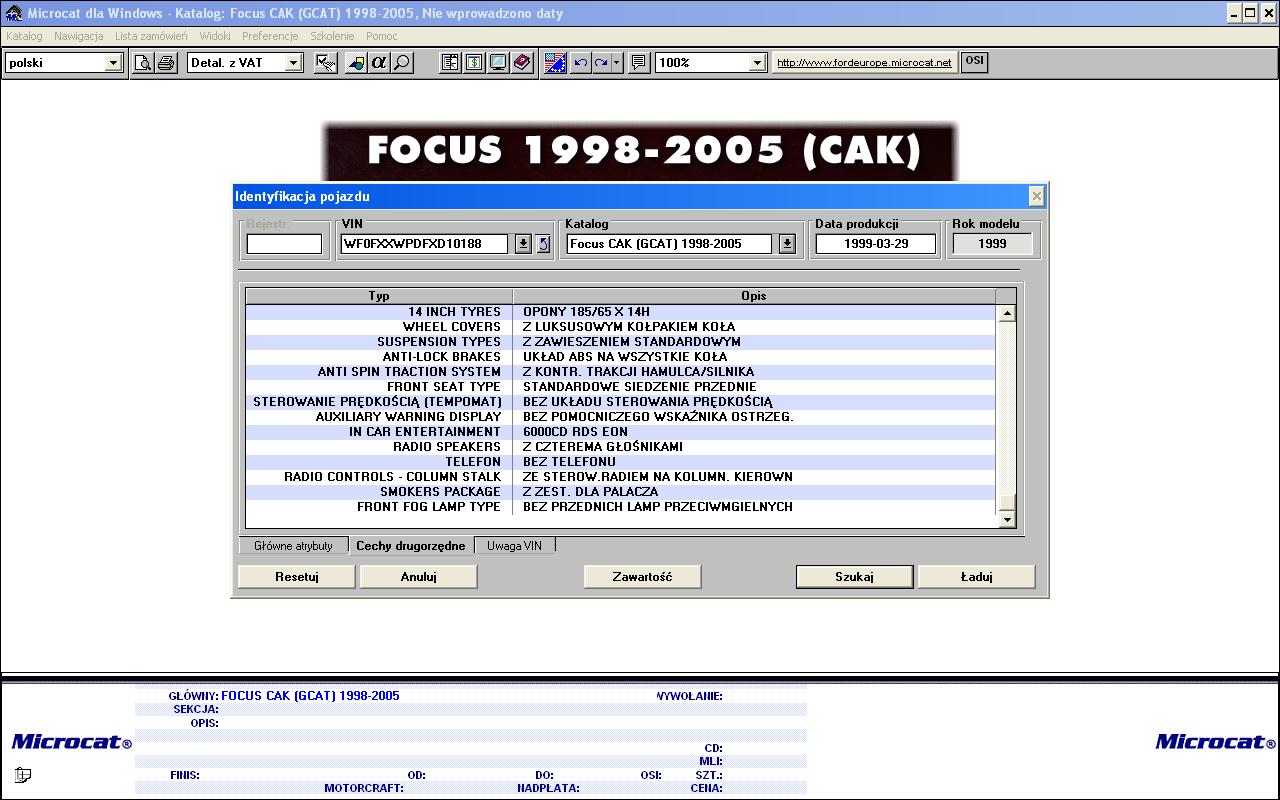Click the undo arrow icon

pos(580,62)
